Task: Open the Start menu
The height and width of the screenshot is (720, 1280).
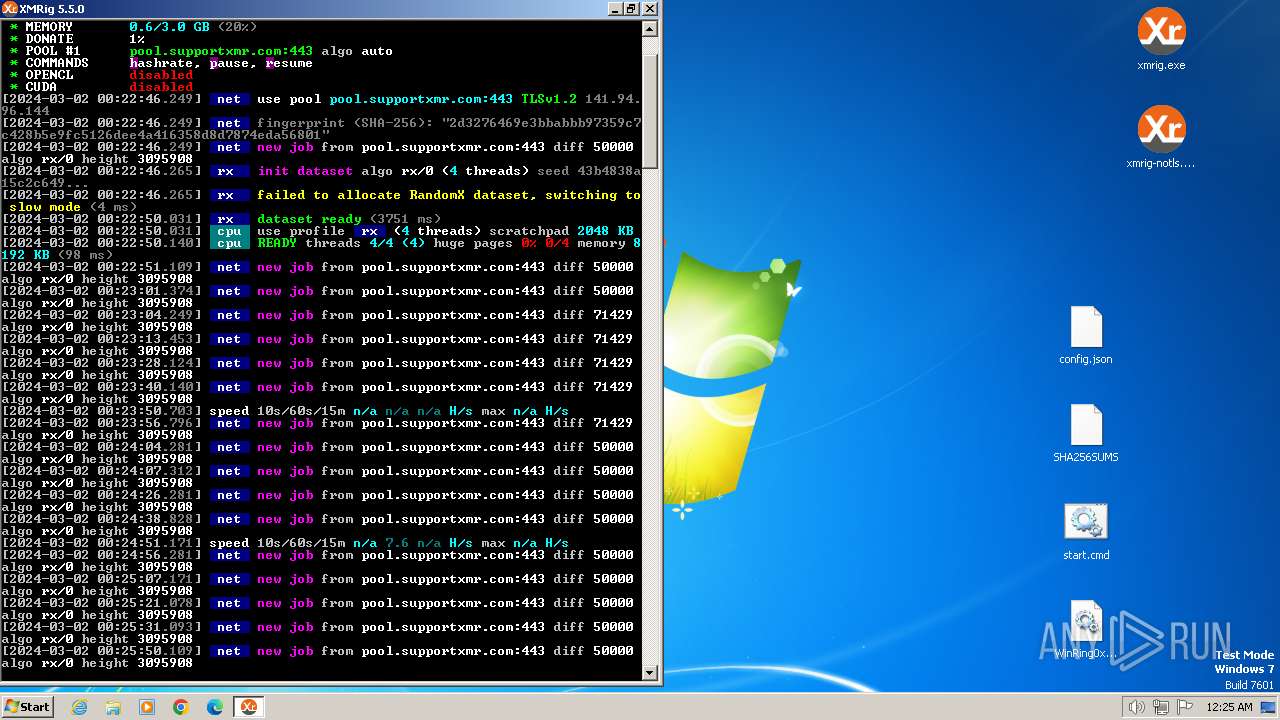Action: (27, 706)
